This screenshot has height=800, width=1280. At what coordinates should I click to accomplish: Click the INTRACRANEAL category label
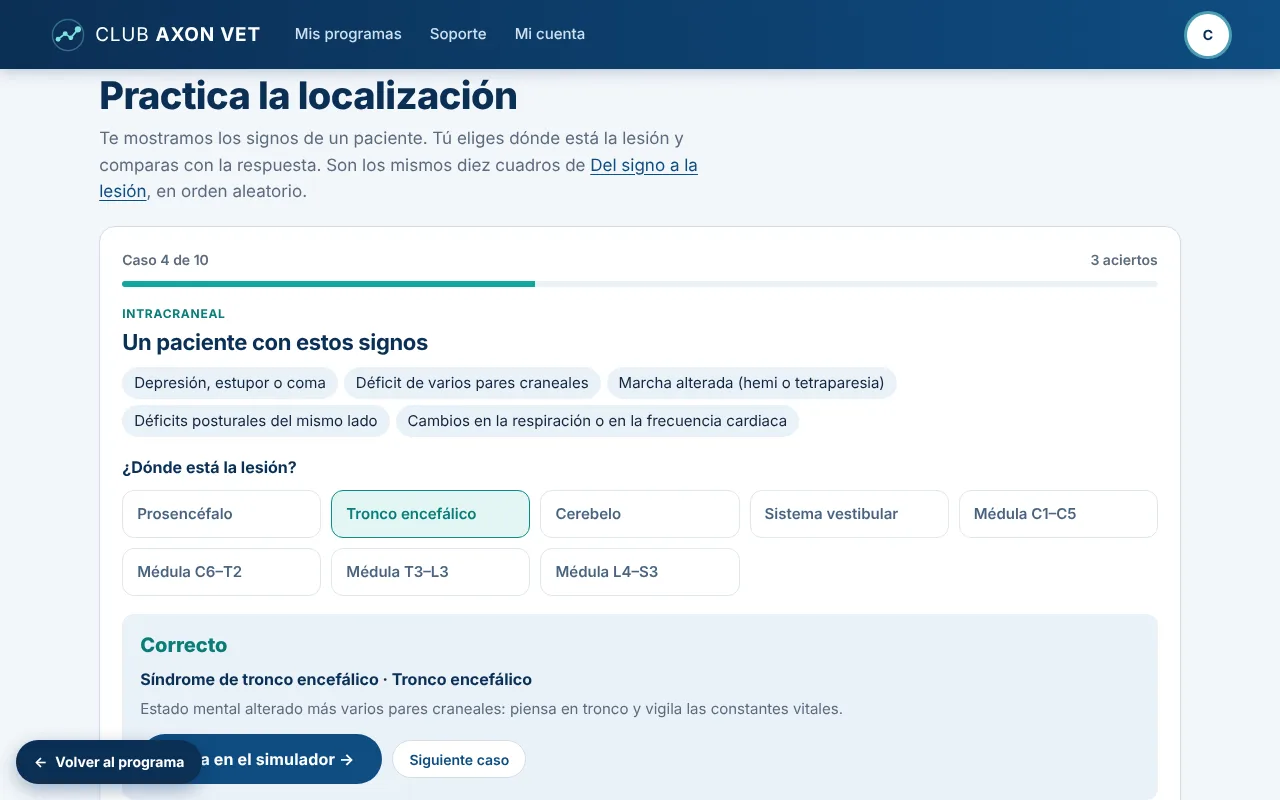click(x=174, y=314)
